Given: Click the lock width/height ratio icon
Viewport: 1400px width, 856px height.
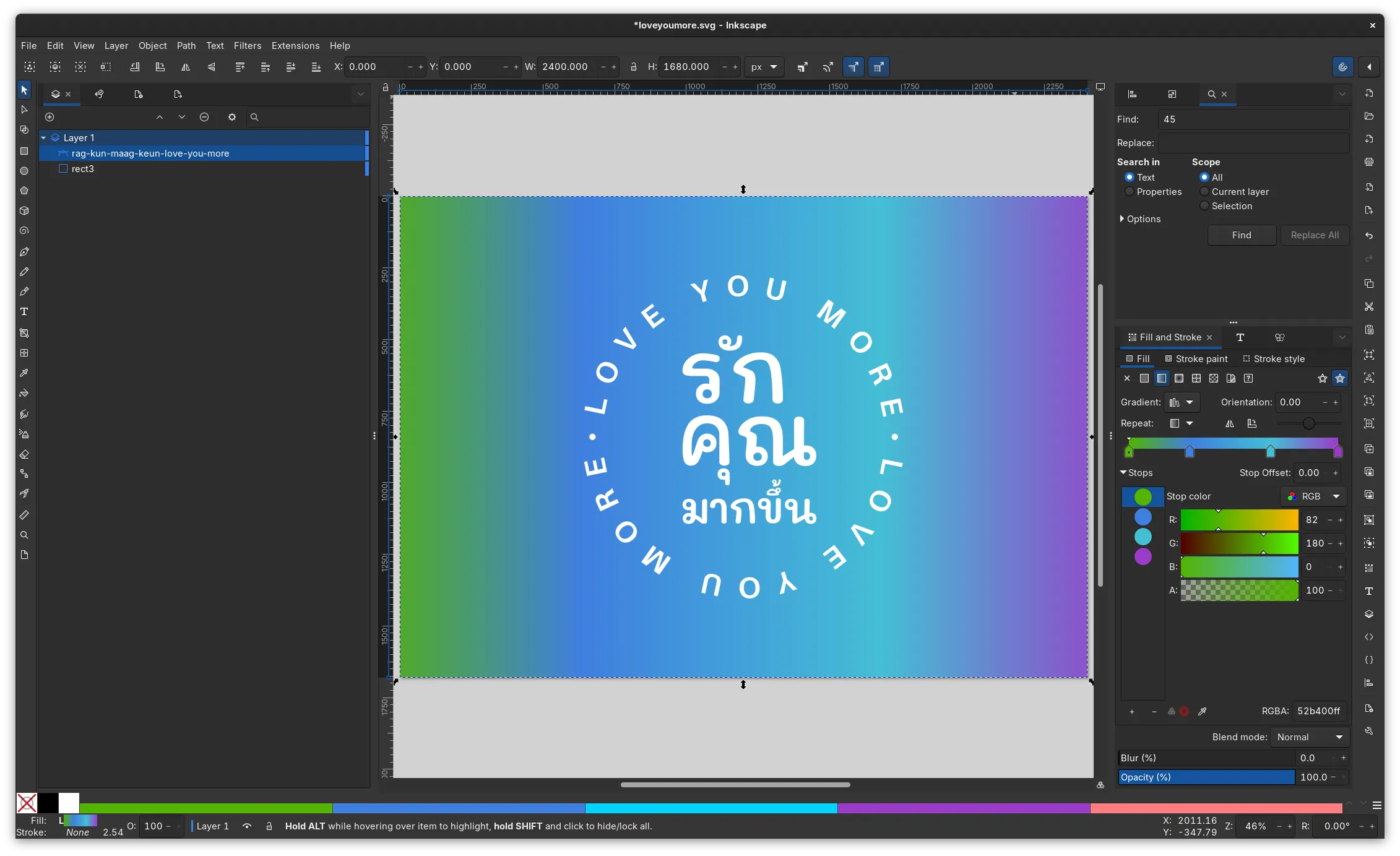Looking at the screenshot, I should pos(633,67).
